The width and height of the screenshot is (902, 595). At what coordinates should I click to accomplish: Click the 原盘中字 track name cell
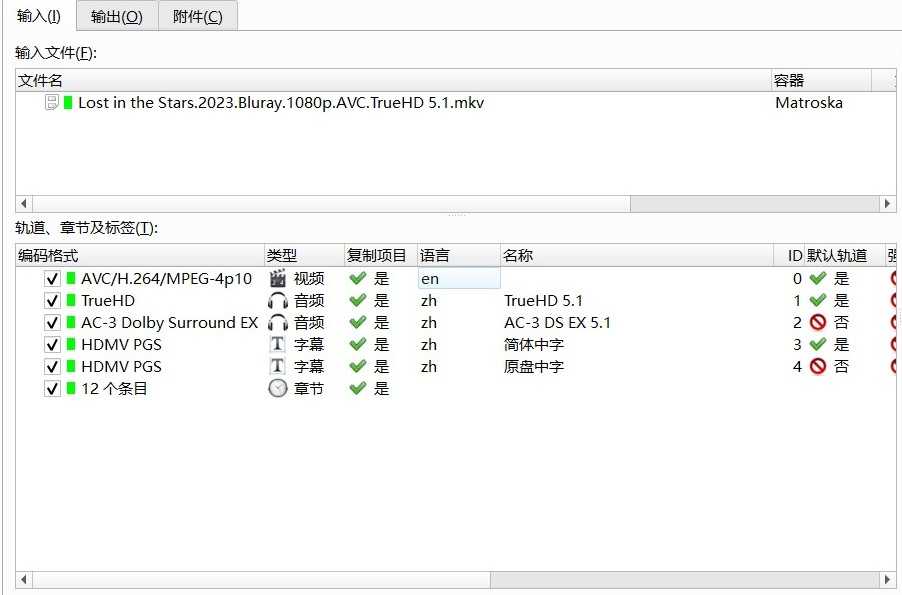point(534,367)
